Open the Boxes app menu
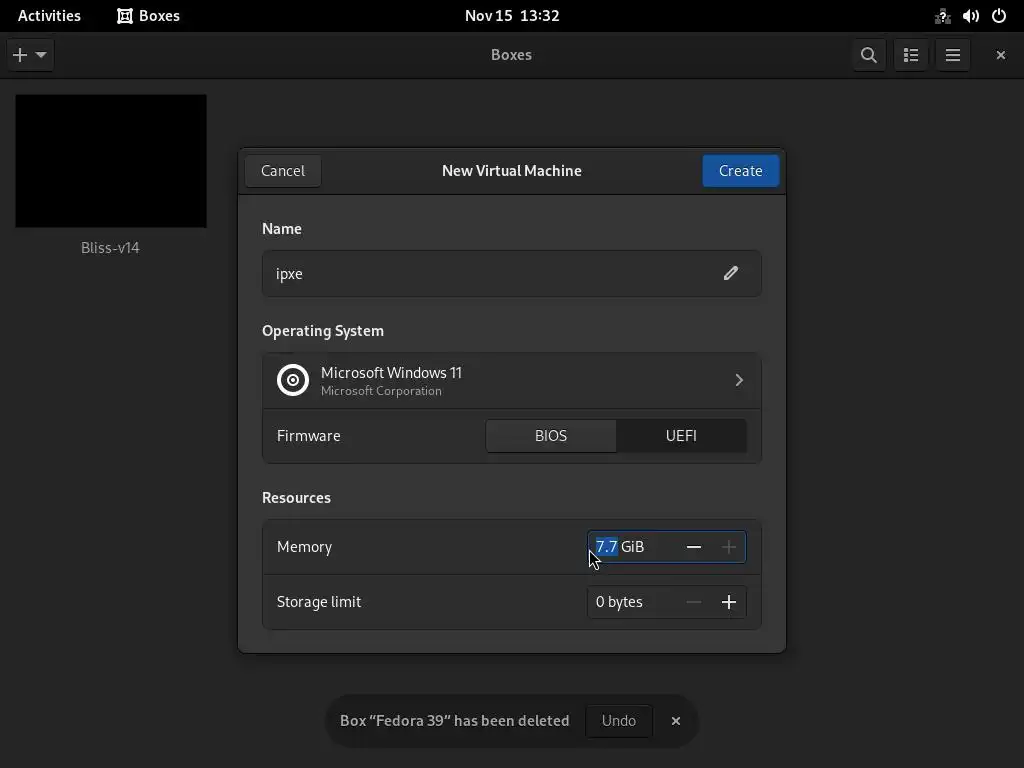This screenshot has width=1024, height=768. (149, 16)
